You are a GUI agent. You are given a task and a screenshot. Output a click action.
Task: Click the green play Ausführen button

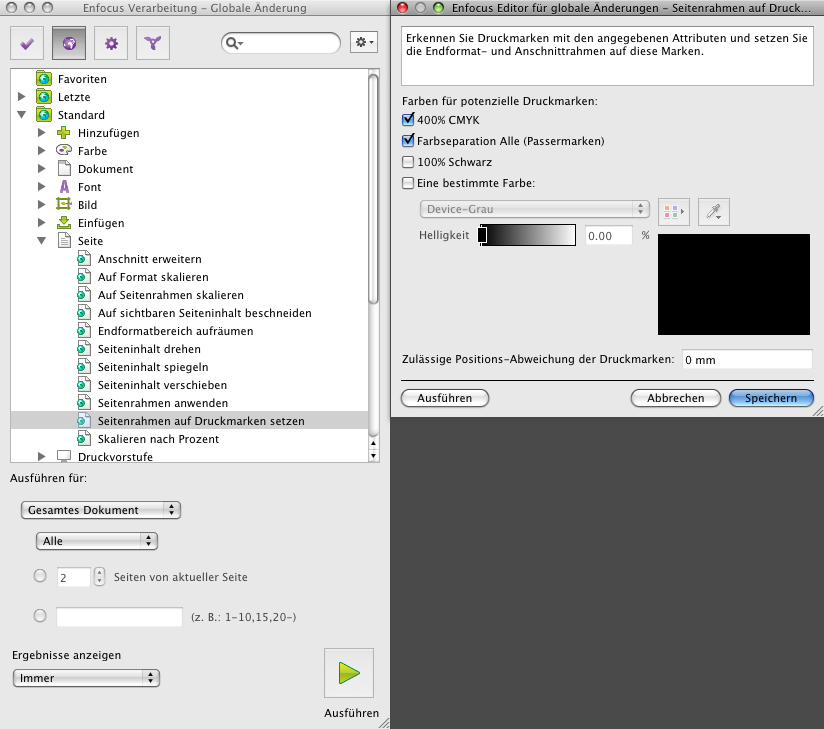coord(349,673)
